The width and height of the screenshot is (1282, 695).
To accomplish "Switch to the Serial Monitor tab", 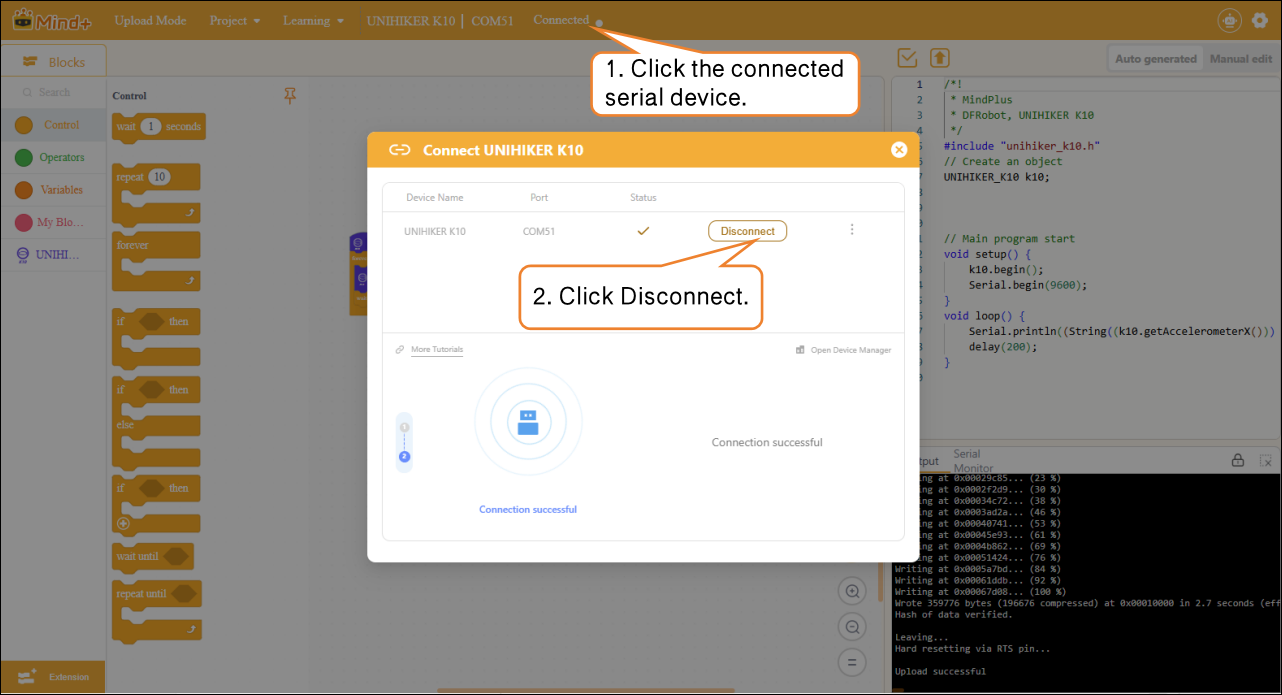I will [x=972, y=461].
